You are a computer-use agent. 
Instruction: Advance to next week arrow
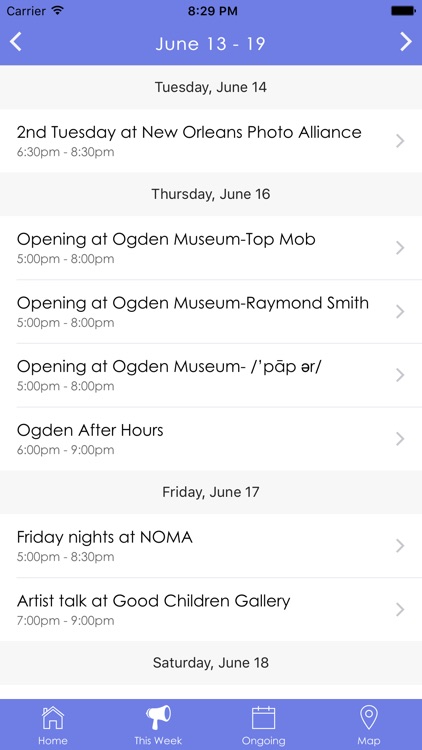pos(406,42)
